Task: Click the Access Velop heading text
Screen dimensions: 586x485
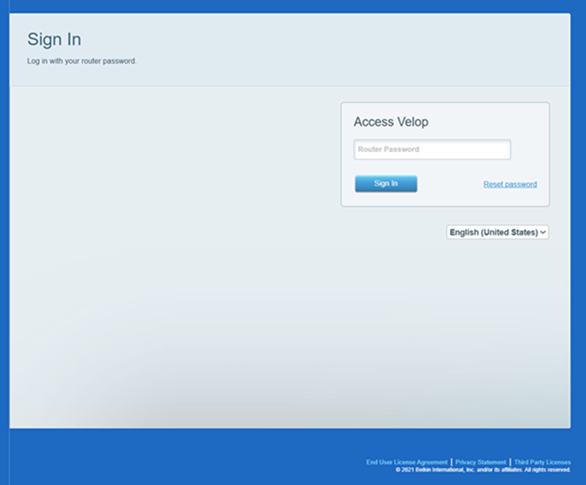Action: (391, 122)
